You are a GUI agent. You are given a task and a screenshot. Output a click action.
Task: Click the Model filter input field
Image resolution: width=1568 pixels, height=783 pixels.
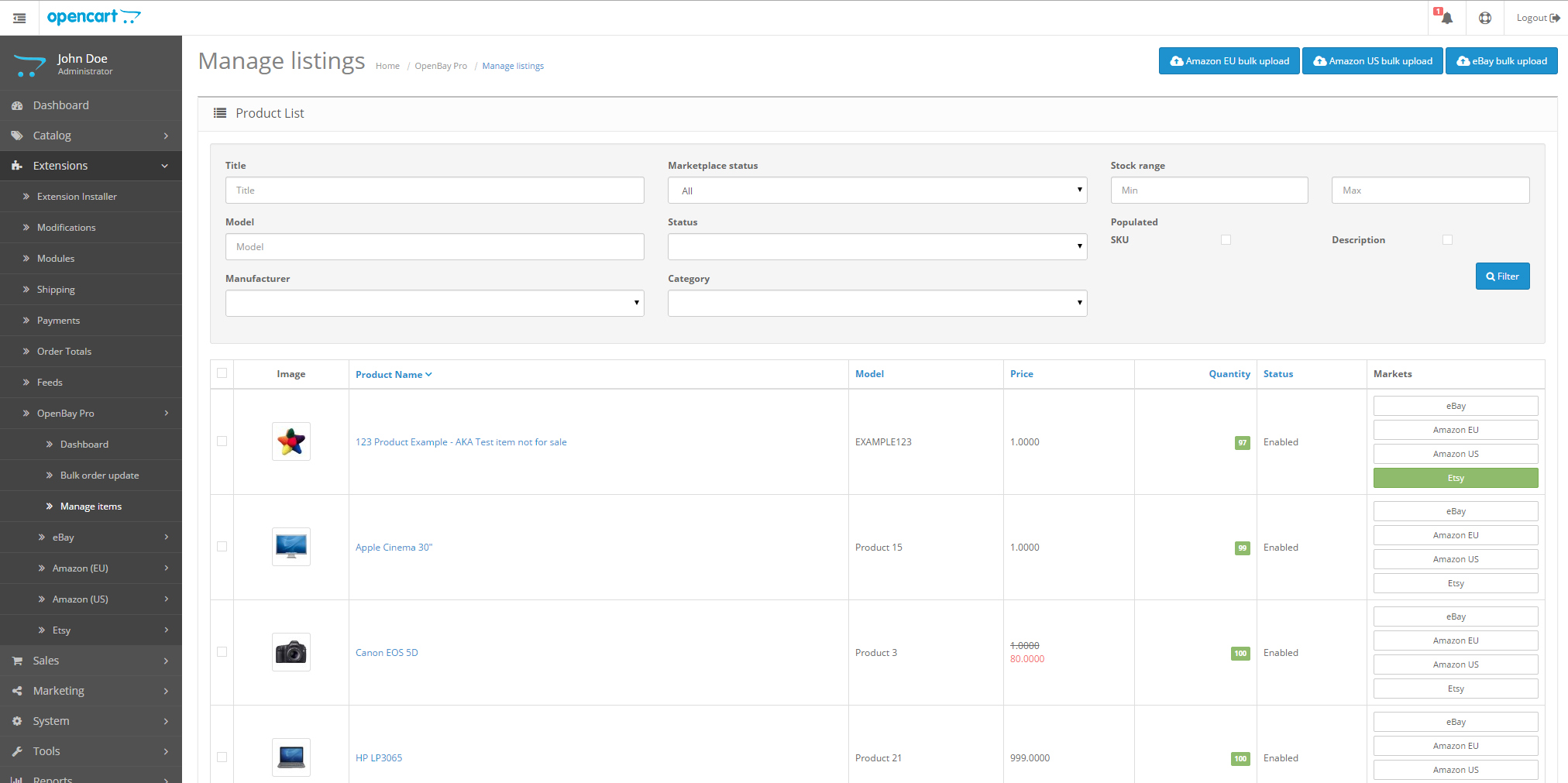pos(435,247)
